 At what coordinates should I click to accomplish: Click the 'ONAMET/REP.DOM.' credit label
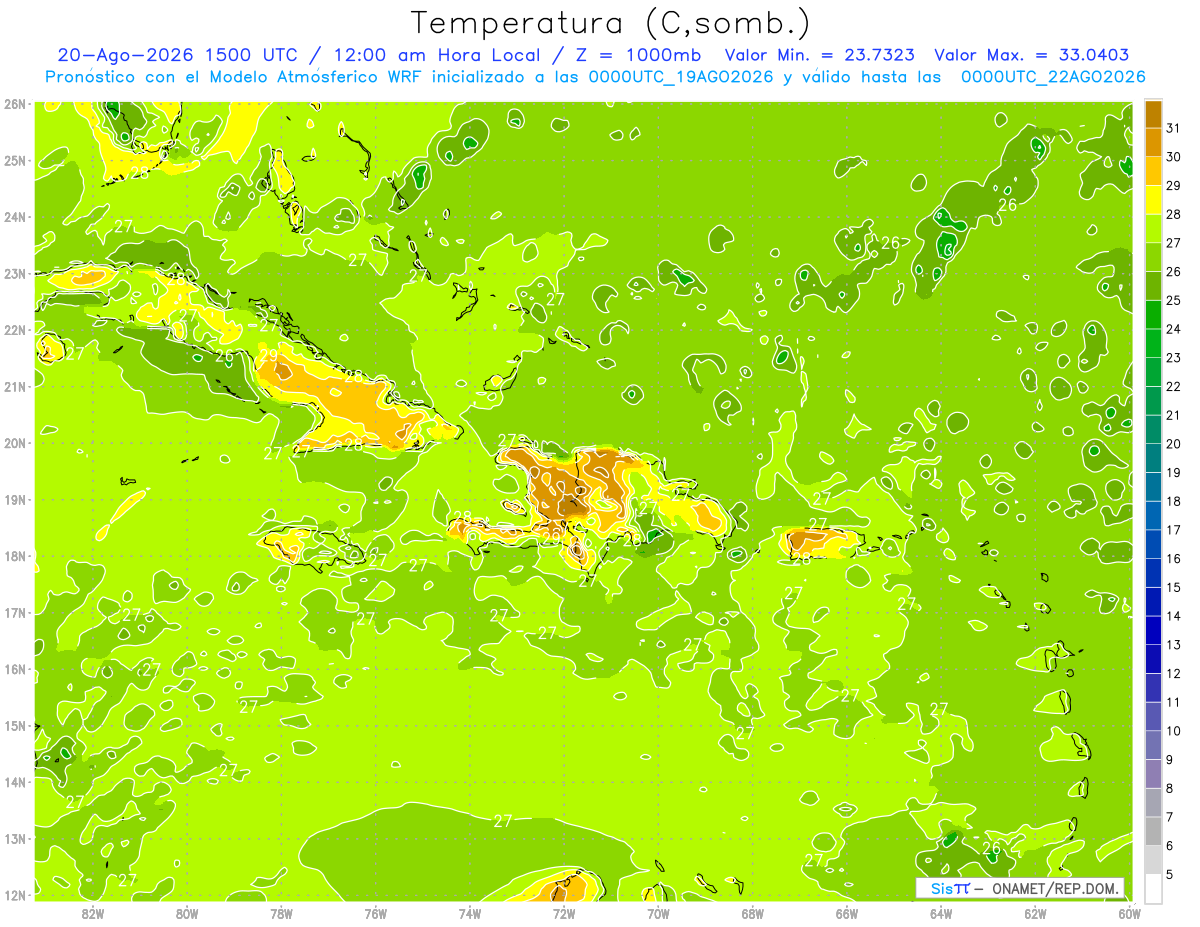pyautogui.click(x=1055, y=888)
